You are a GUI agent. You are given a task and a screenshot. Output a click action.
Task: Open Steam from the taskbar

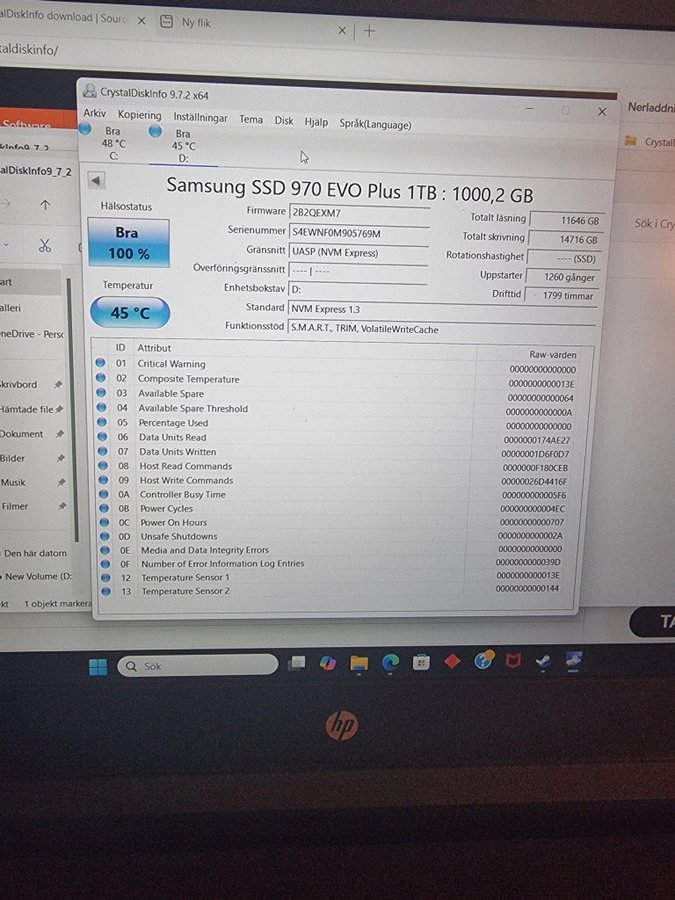click(x=543, y=661)
